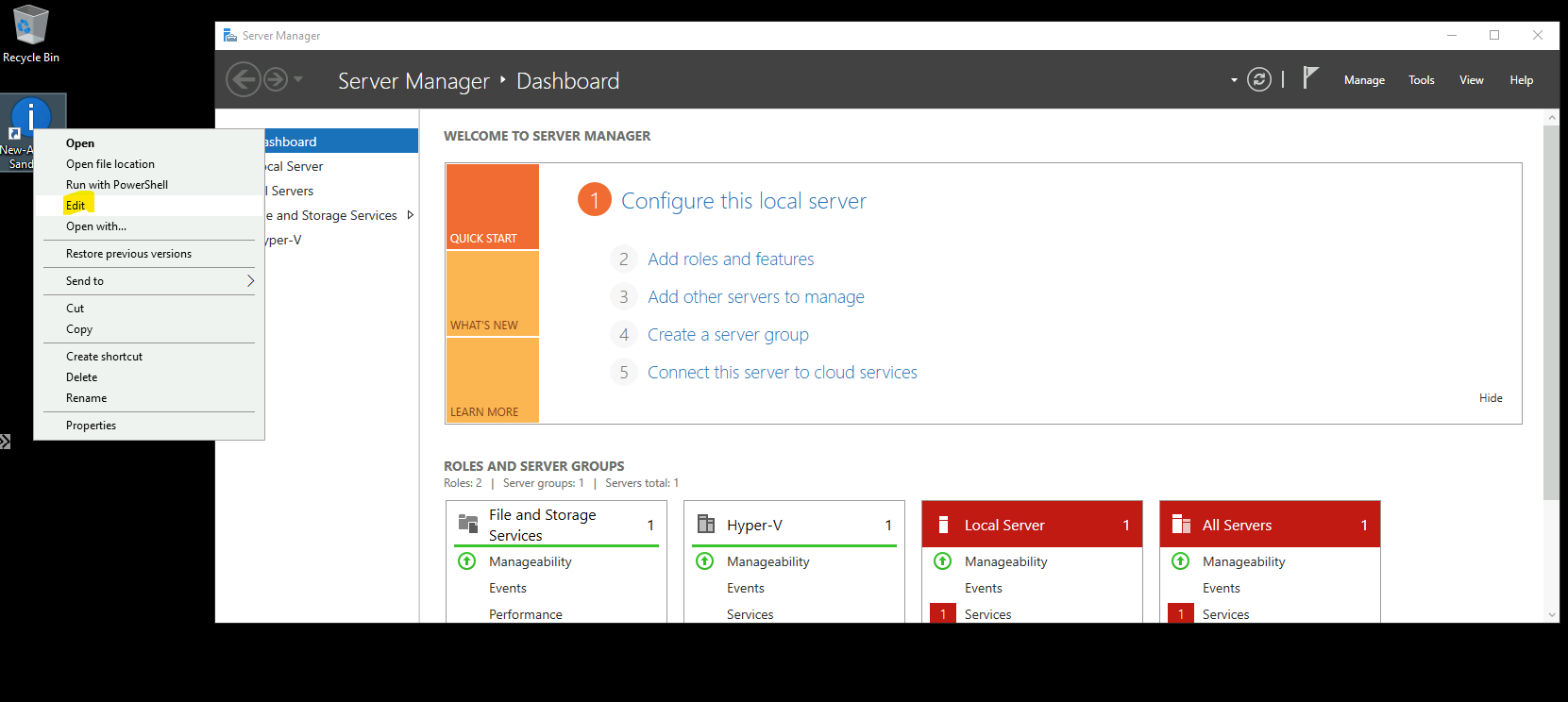Click Performance in File and Storage tile
This screenshot has width=1568, height=702.
[526, 614]
